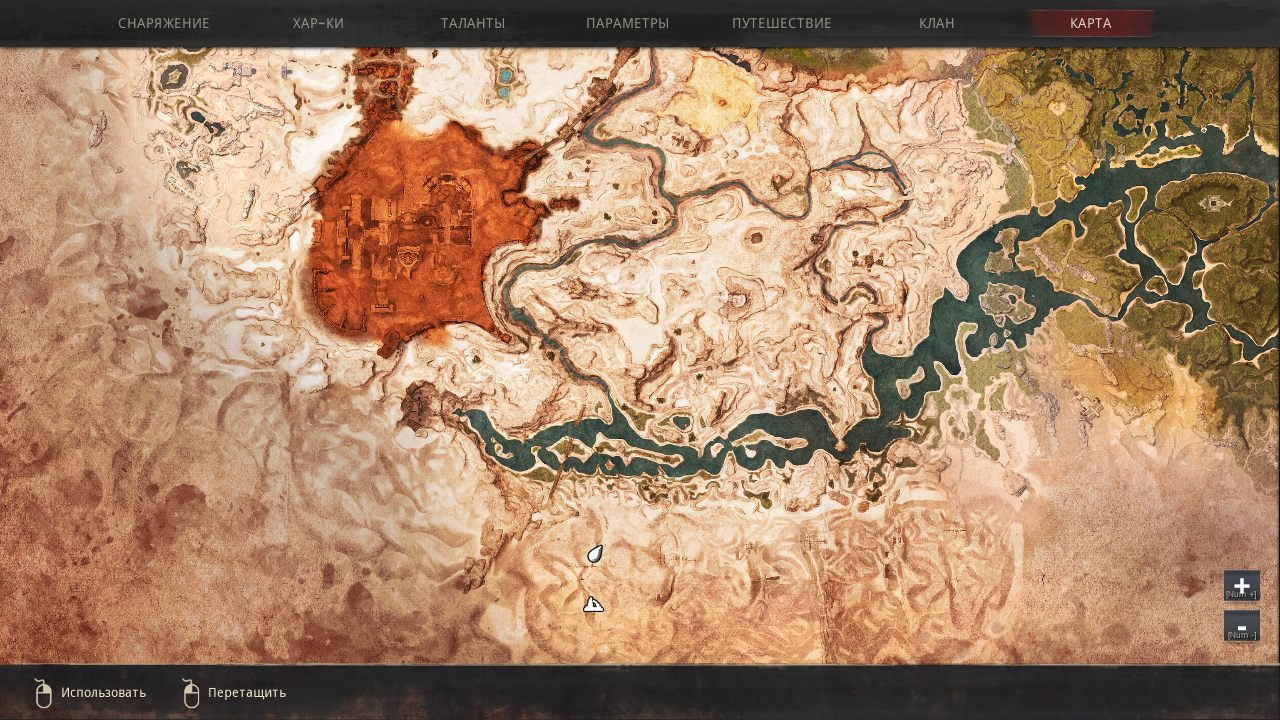Click the mouse icon beside Использовать

click(x=42, y=692)
